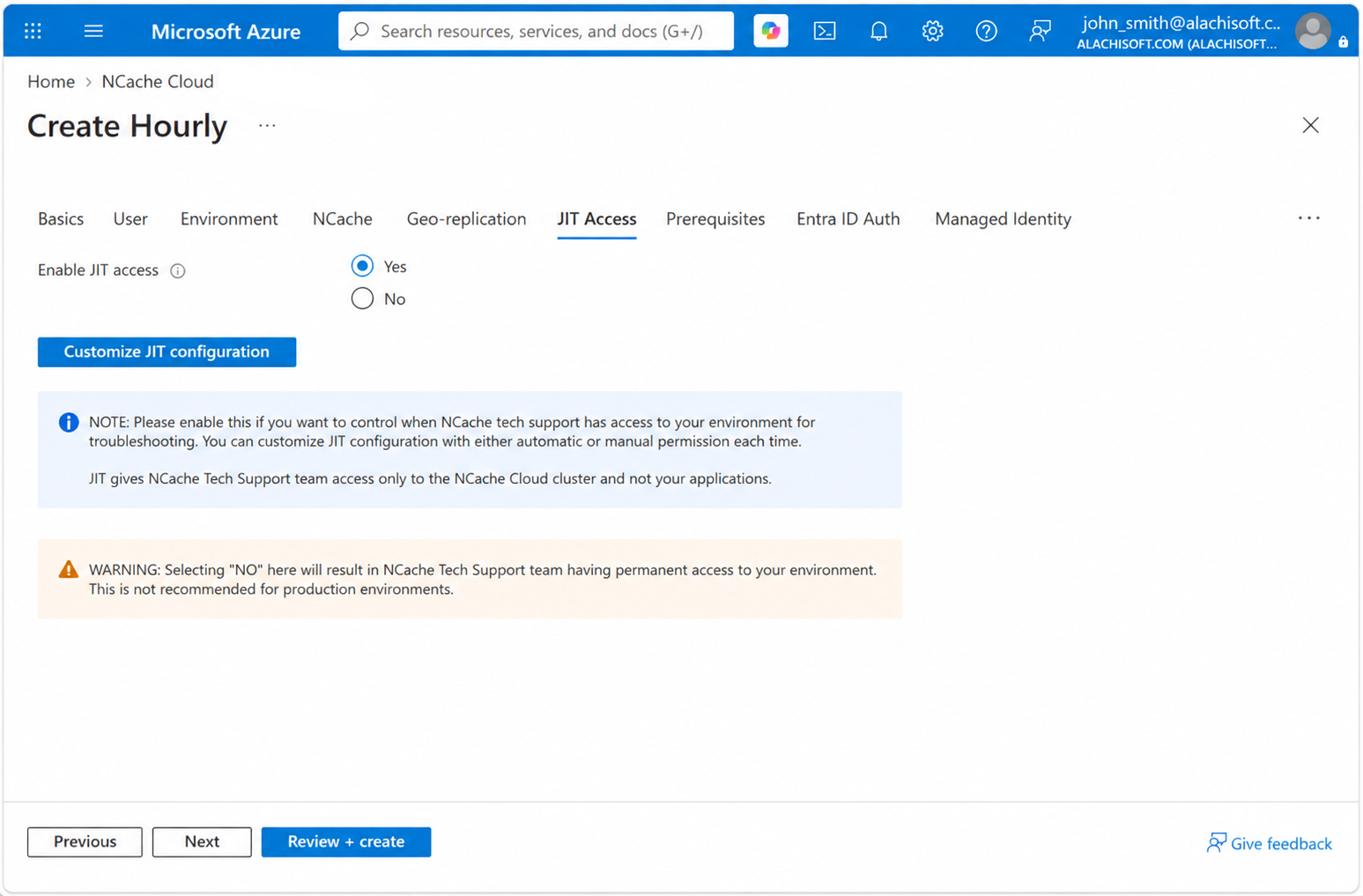
Task: Click the Previous button
Action: coord(85,841)
